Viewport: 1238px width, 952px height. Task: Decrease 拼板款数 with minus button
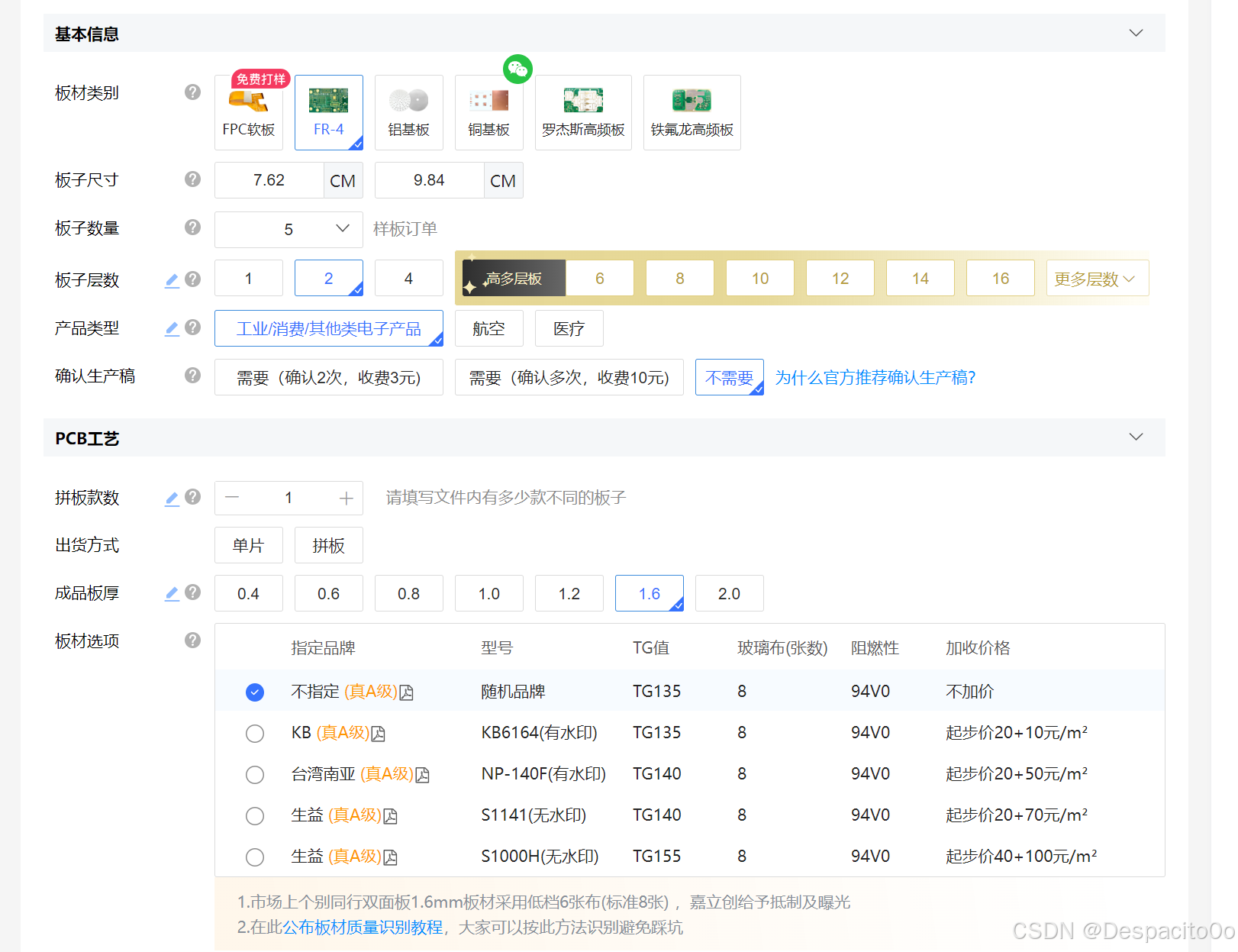click(x=233, y=498)
